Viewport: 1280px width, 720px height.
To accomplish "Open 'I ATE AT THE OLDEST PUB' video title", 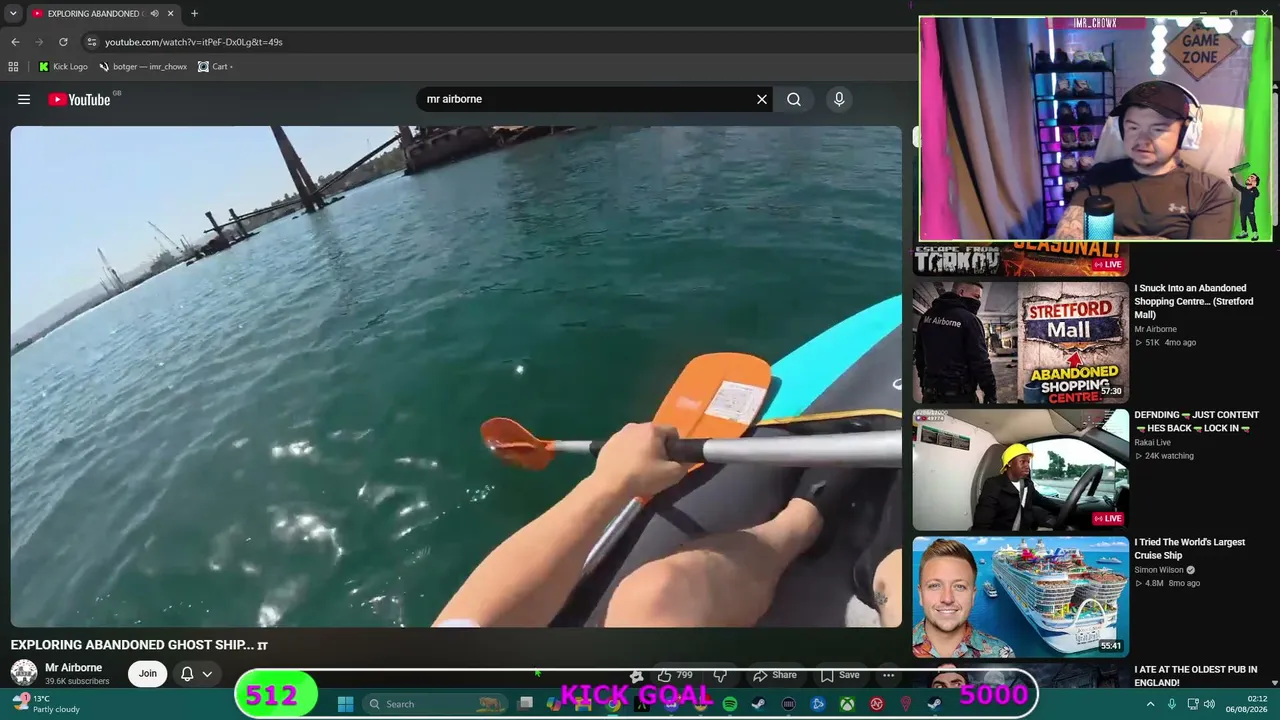I will [1196, 676].
